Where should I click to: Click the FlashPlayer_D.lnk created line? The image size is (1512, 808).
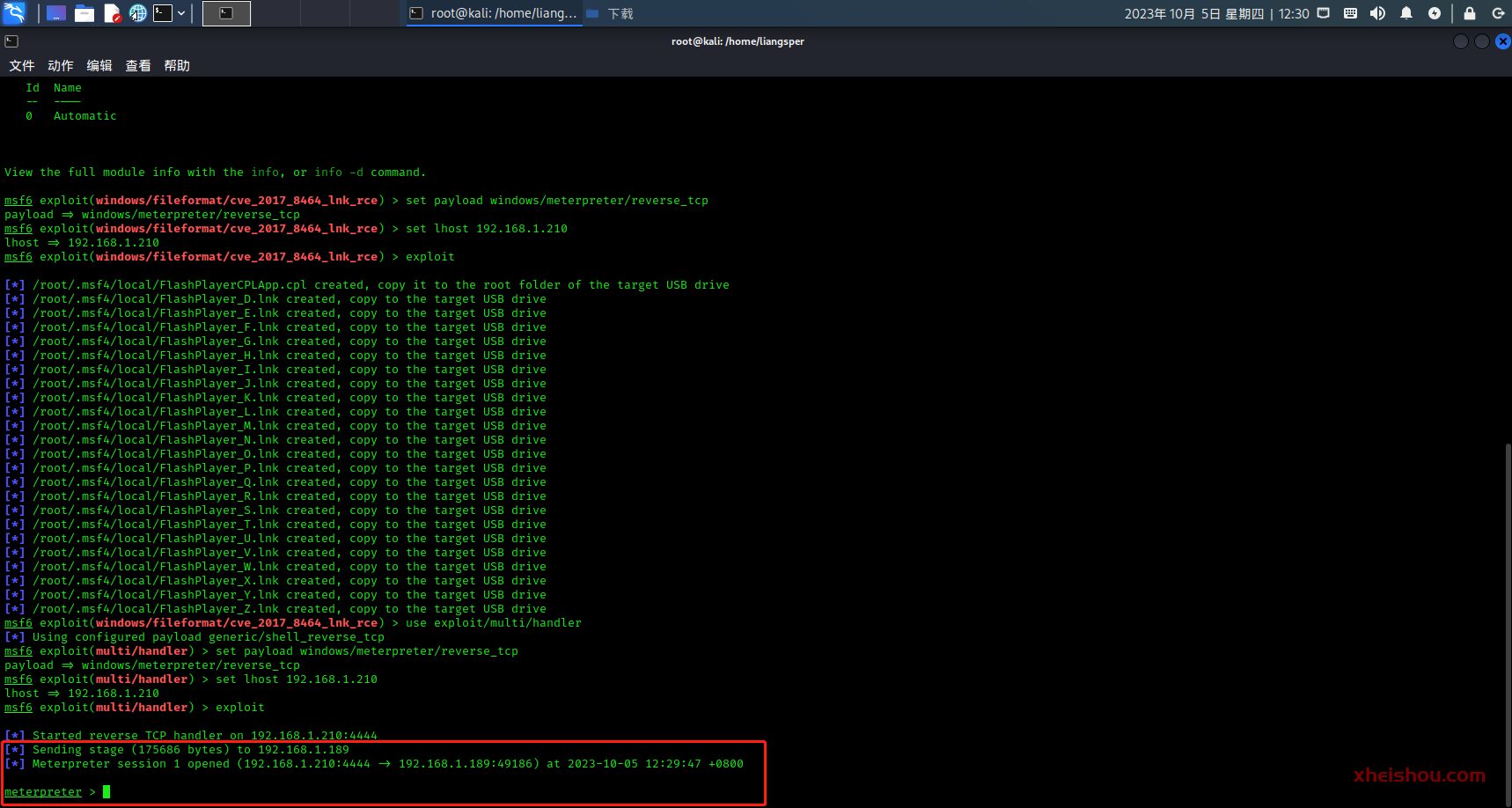coord(275,299)
